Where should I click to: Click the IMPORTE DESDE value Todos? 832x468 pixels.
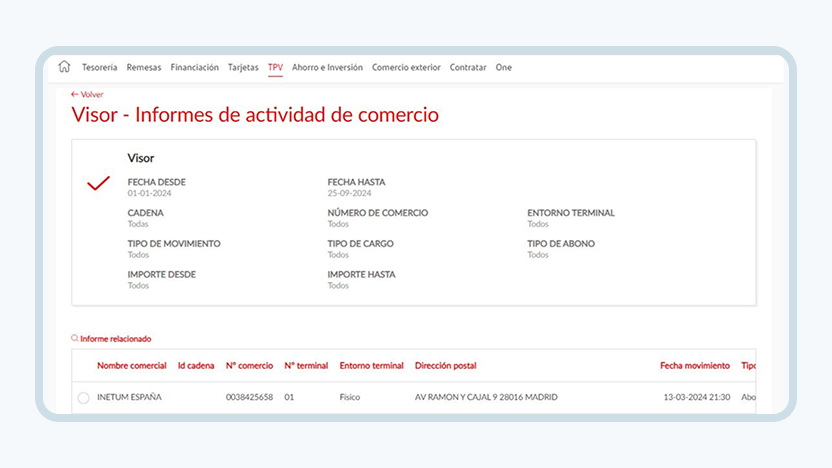click(138, 285)
